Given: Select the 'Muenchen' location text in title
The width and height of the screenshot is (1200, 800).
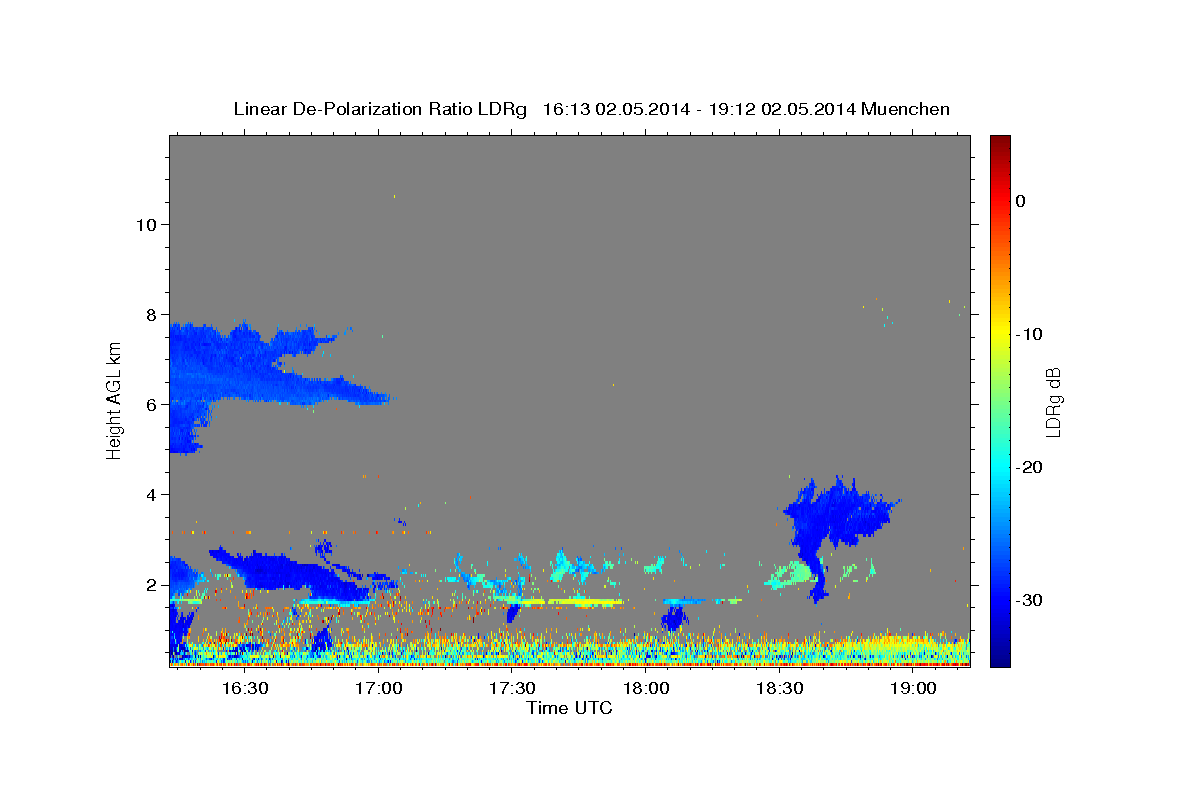Looking at the screenshot, I should tap(904, 109).
